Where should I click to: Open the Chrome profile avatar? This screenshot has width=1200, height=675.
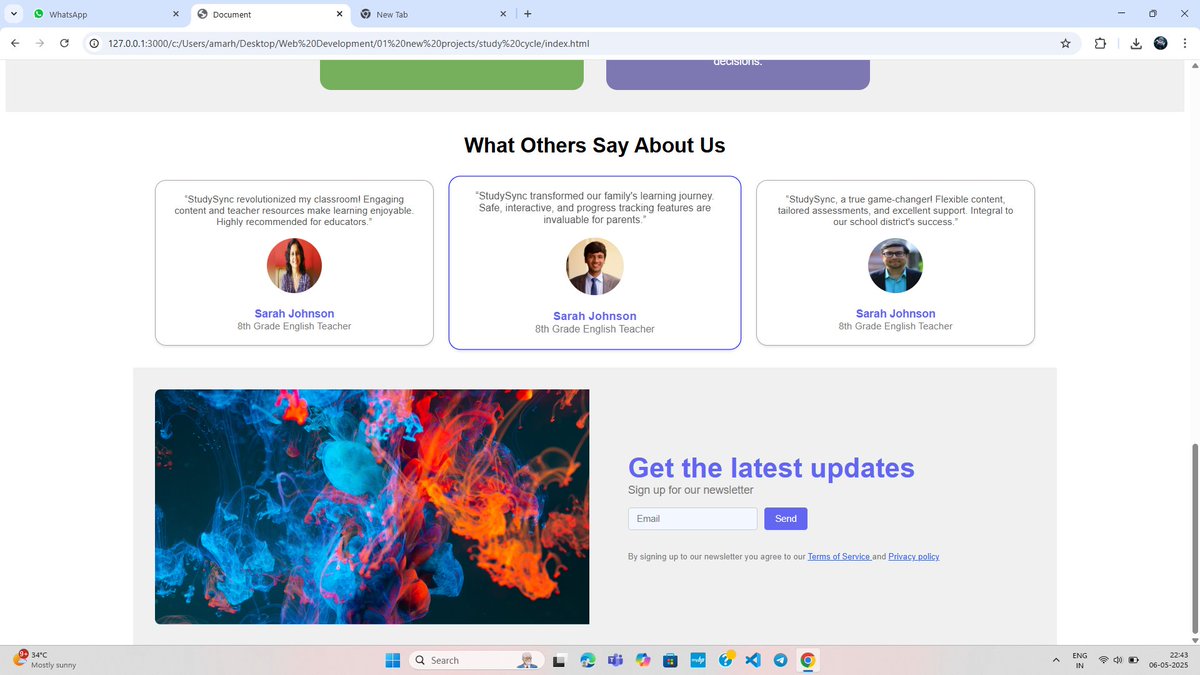click(x=1160, y=43)
